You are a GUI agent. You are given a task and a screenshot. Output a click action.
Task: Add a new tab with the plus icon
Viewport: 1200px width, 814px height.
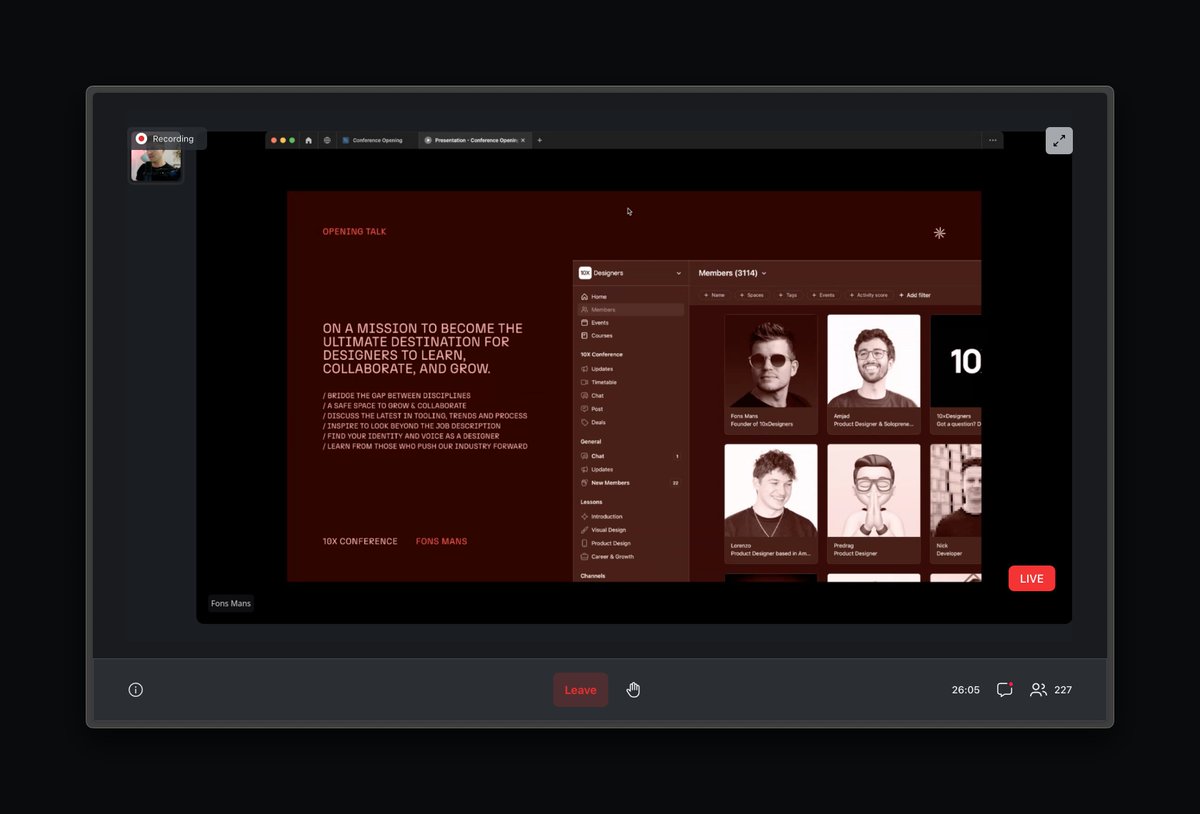[x=540, y=140]
